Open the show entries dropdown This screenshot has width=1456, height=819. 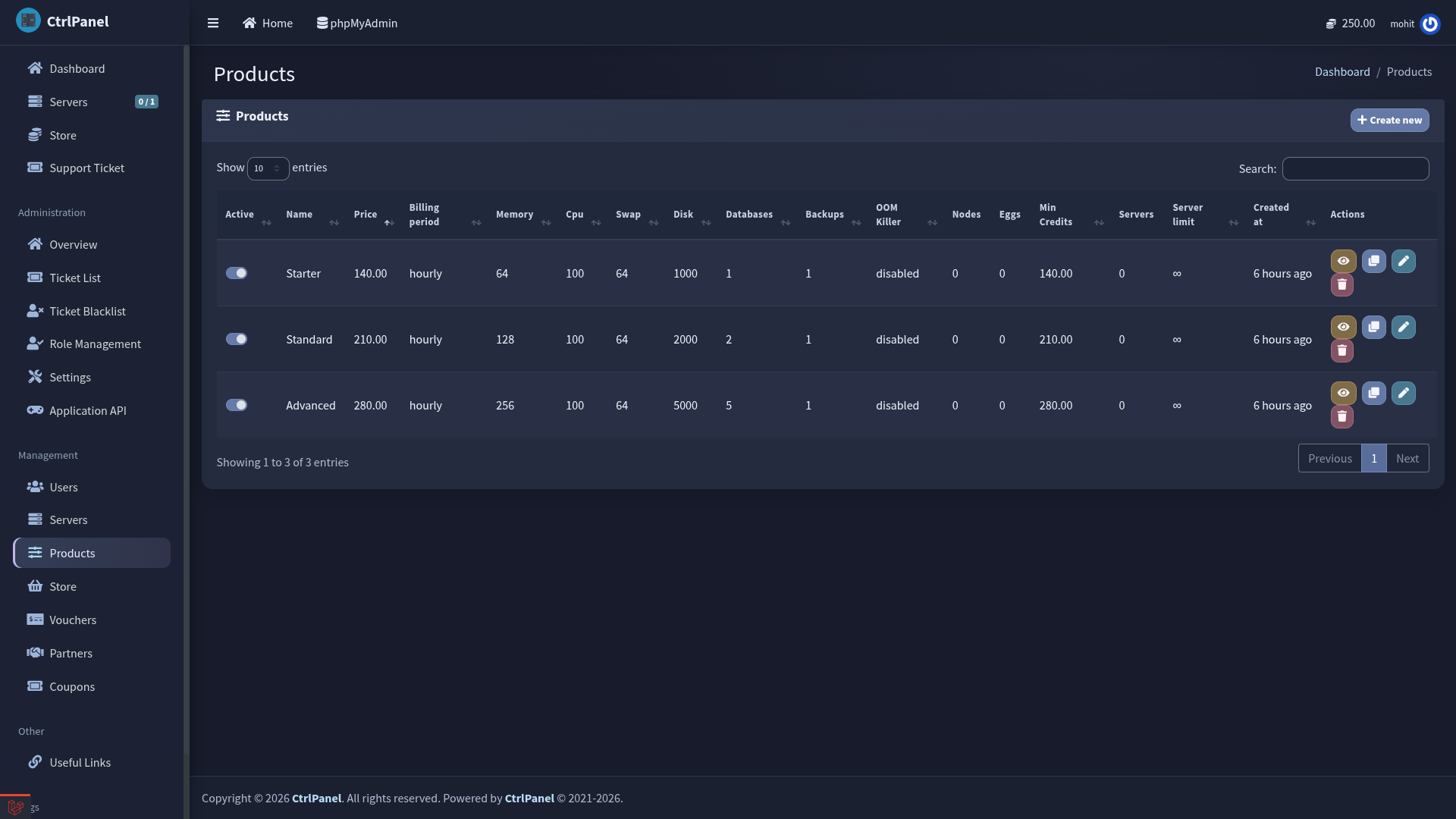click(x=268, y=168)
